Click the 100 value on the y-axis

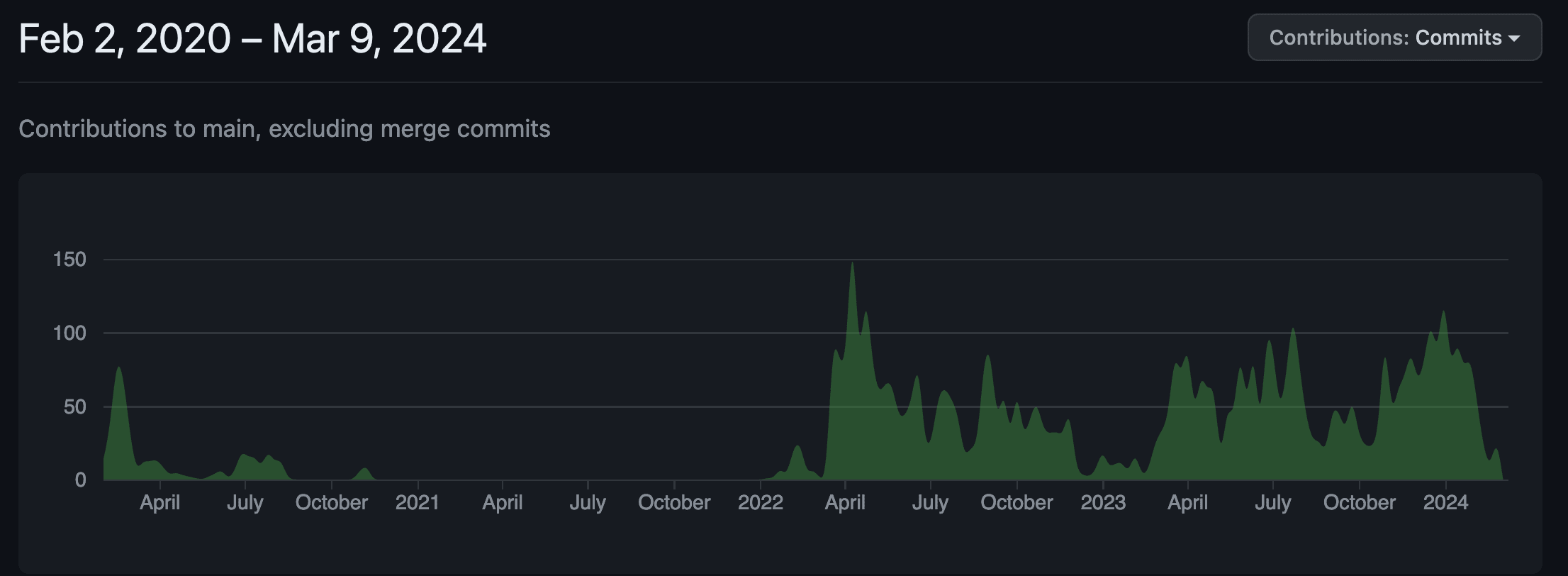pos(69,333)
